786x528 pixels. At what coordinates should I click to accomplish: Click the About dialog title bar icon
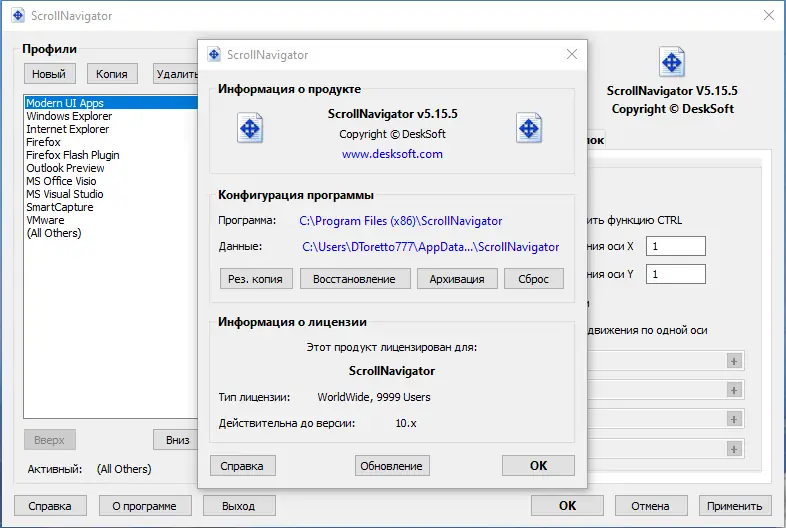[214, 55]
